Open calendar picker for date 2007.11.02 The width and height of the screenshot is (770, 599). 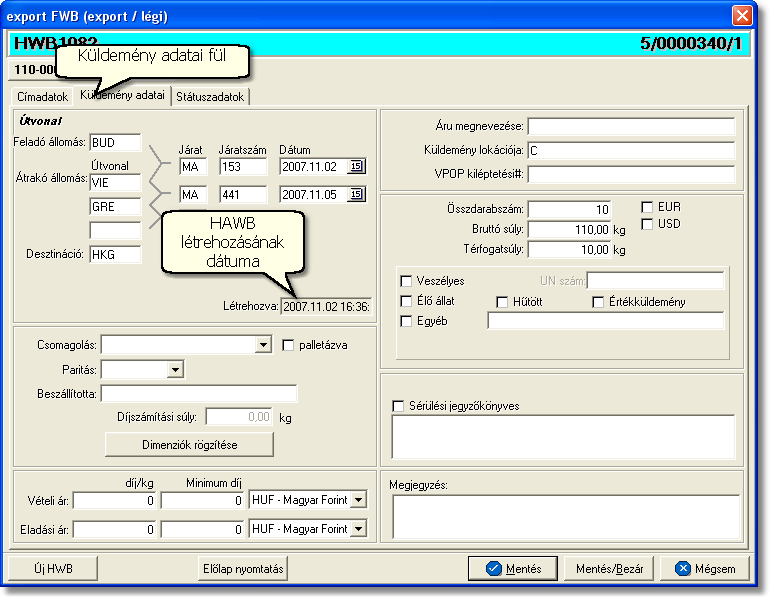pyautogui.click(x=356, y=166)
